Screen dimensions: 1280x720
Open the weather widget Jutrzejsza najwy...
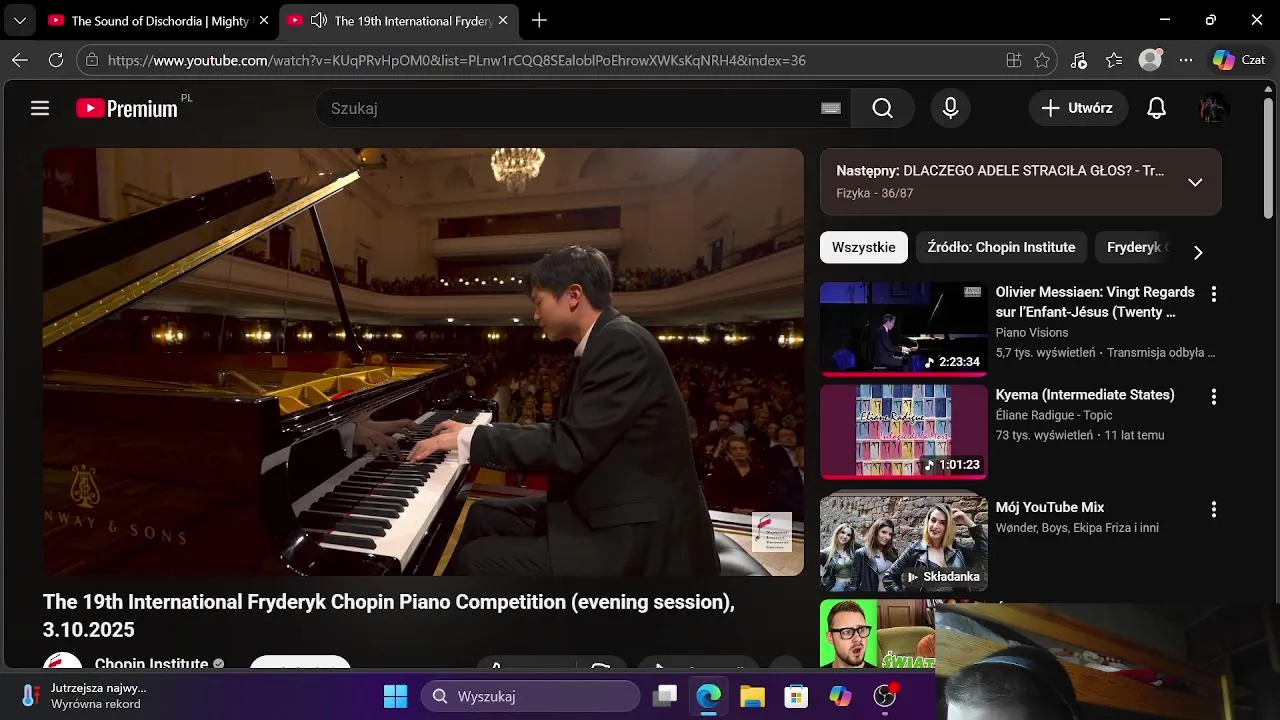click(84, 695)
